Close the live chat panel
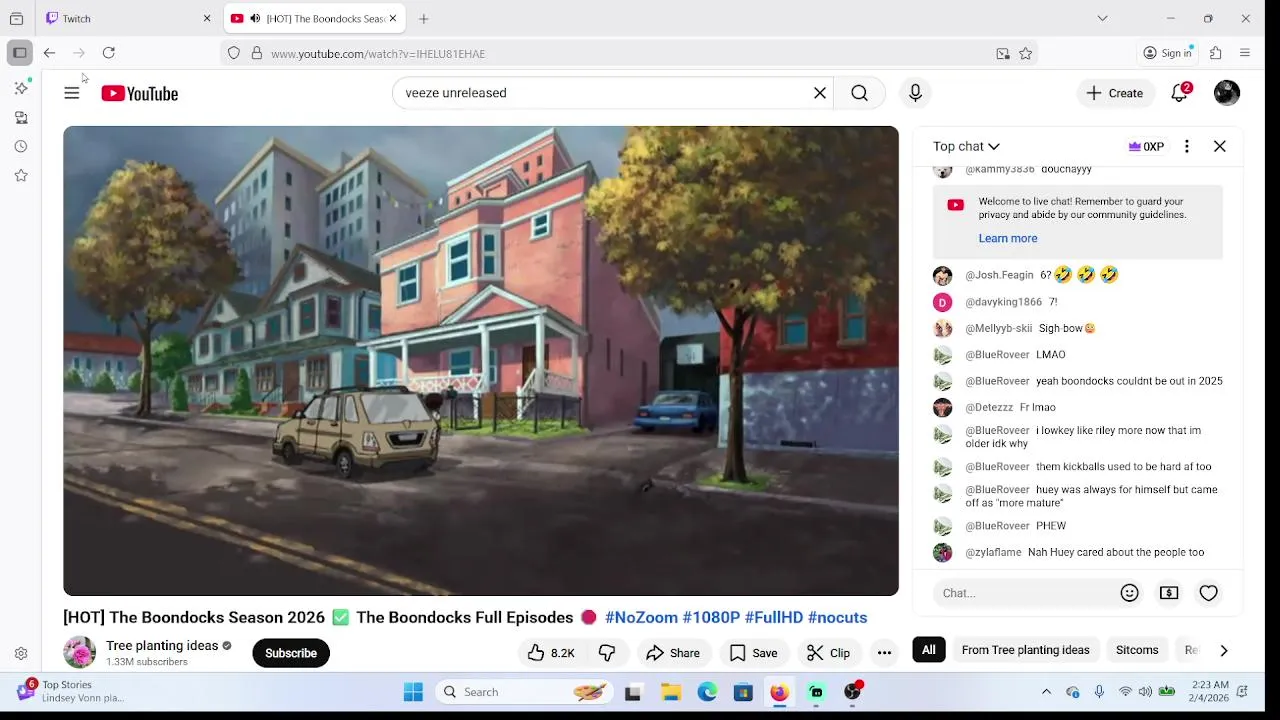 coord(1220,146)
